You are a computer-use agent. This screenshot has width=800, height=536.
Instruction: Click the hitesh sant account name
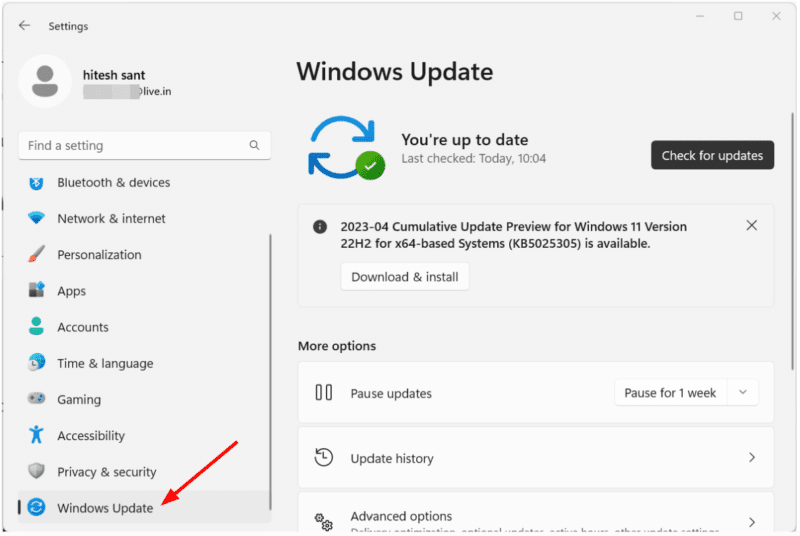(x=114, y=75)
